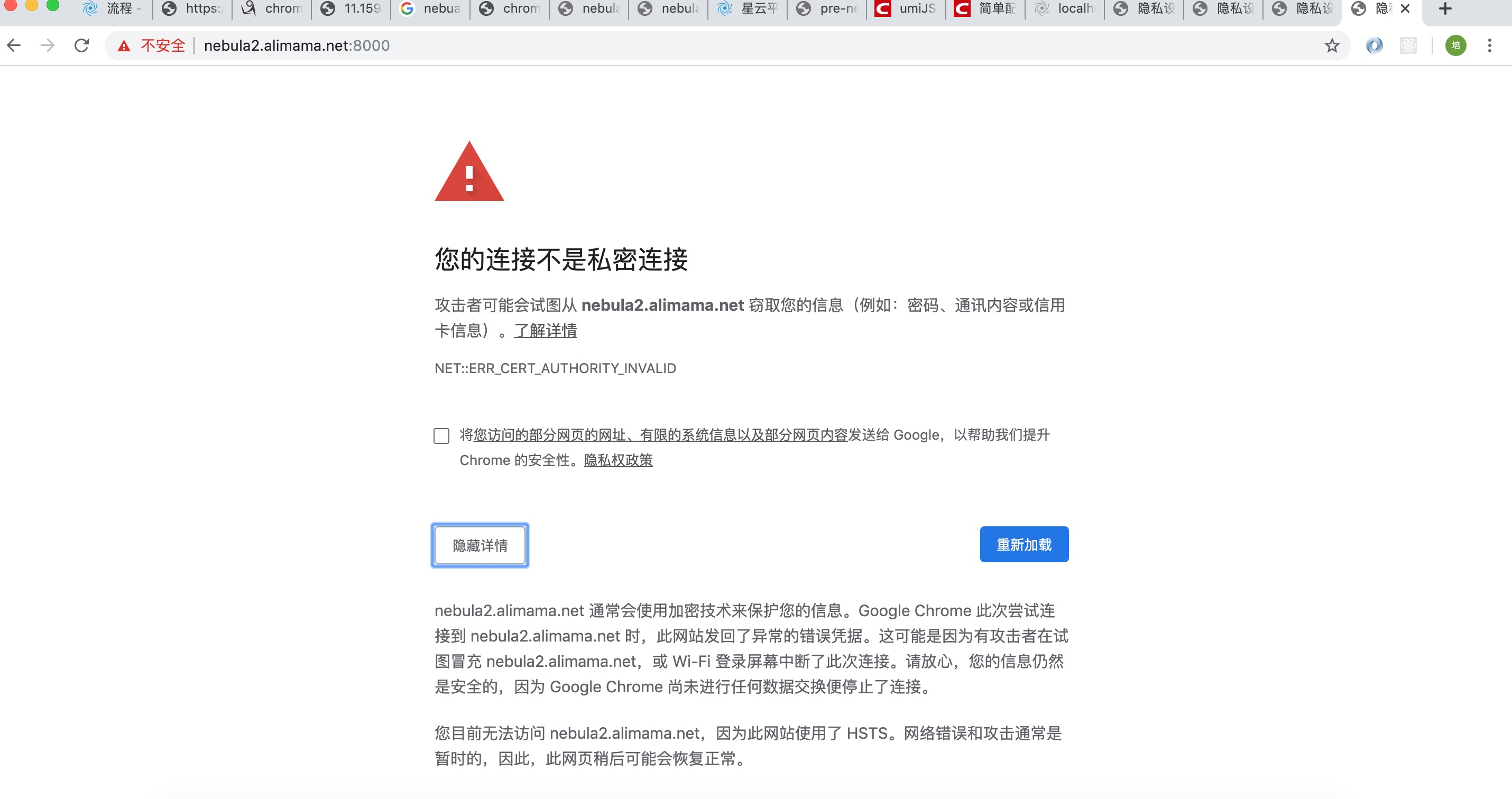Switch to the 11.159 tab
This screenshot has height=799, width=1512.
351,8
